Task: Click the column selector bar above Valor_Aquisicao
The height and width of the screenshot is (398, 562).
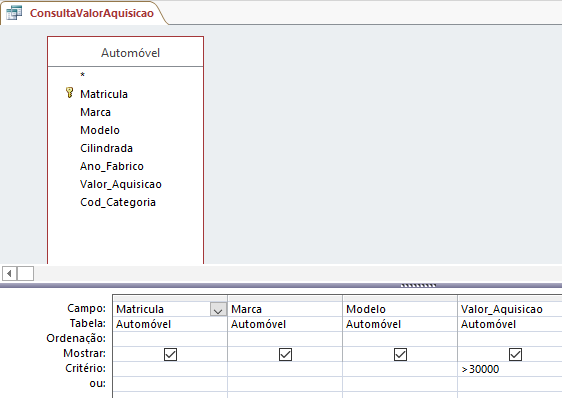Action: coord(510,298)
